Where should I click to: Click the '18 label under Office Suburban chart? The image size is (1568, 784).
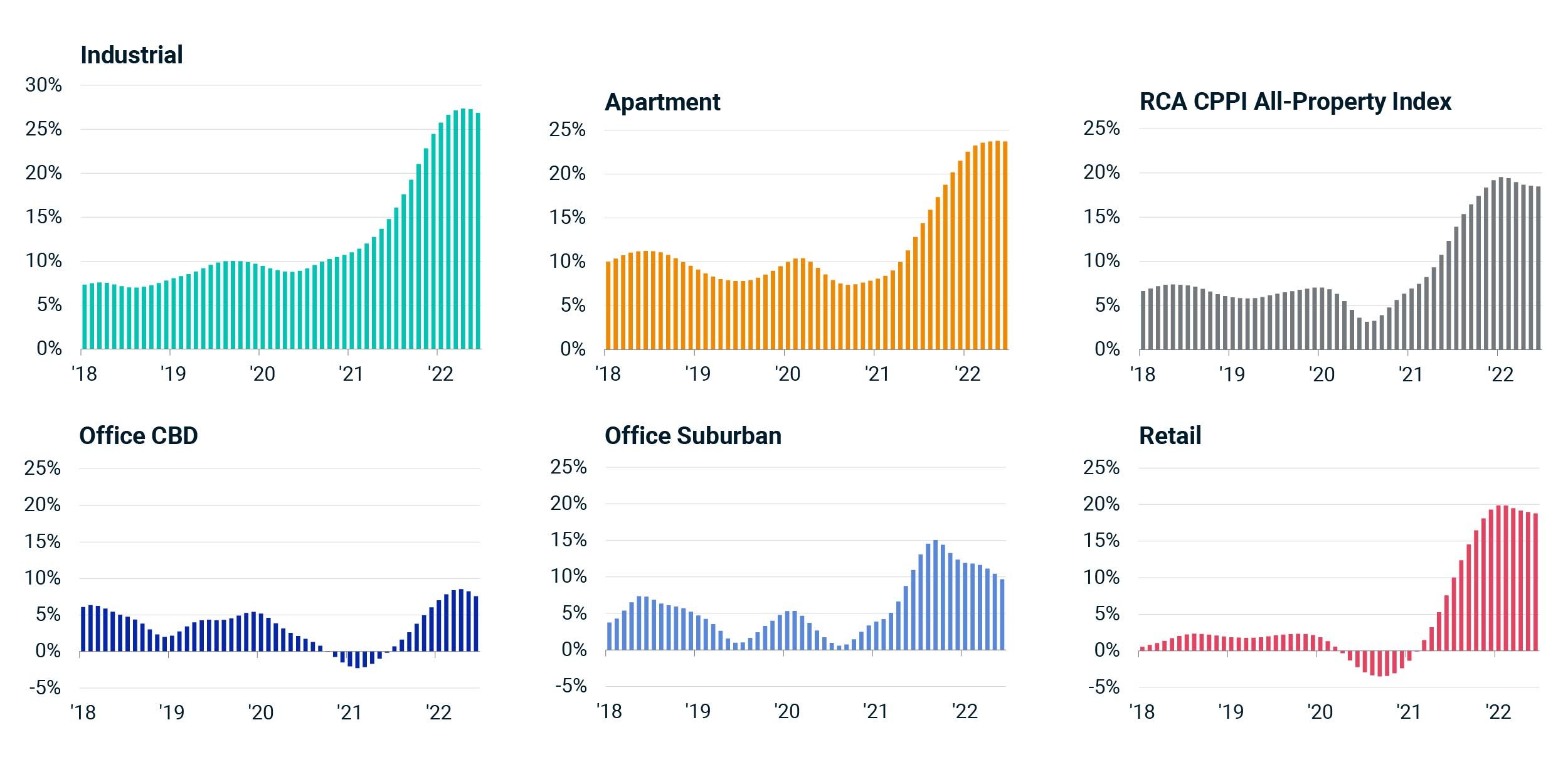coord(609,712)
